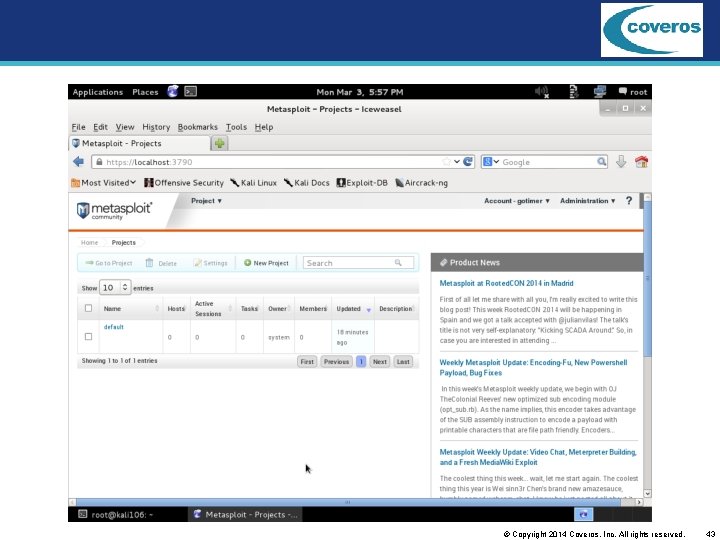The width and height of the screenshot is (720, 540).
Task: Open a new tab with the plus icon
Action: click(219, 143)
